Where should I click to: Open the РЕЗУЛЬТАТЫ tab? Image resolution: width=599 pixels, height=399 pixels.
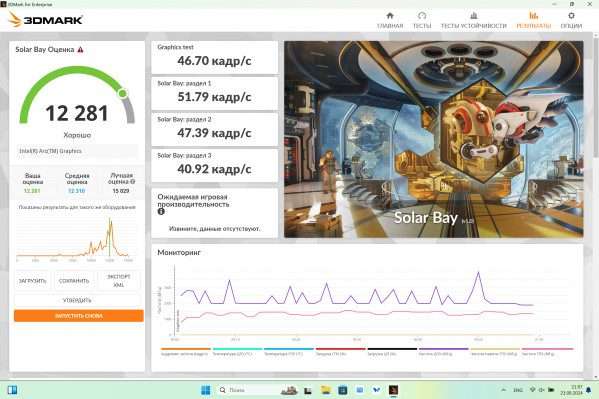tap(533, 20)
